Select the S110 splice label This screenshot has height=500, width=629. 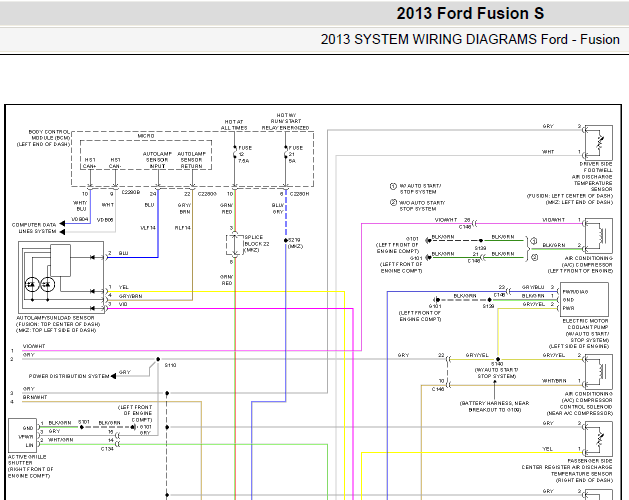point(170,365)
